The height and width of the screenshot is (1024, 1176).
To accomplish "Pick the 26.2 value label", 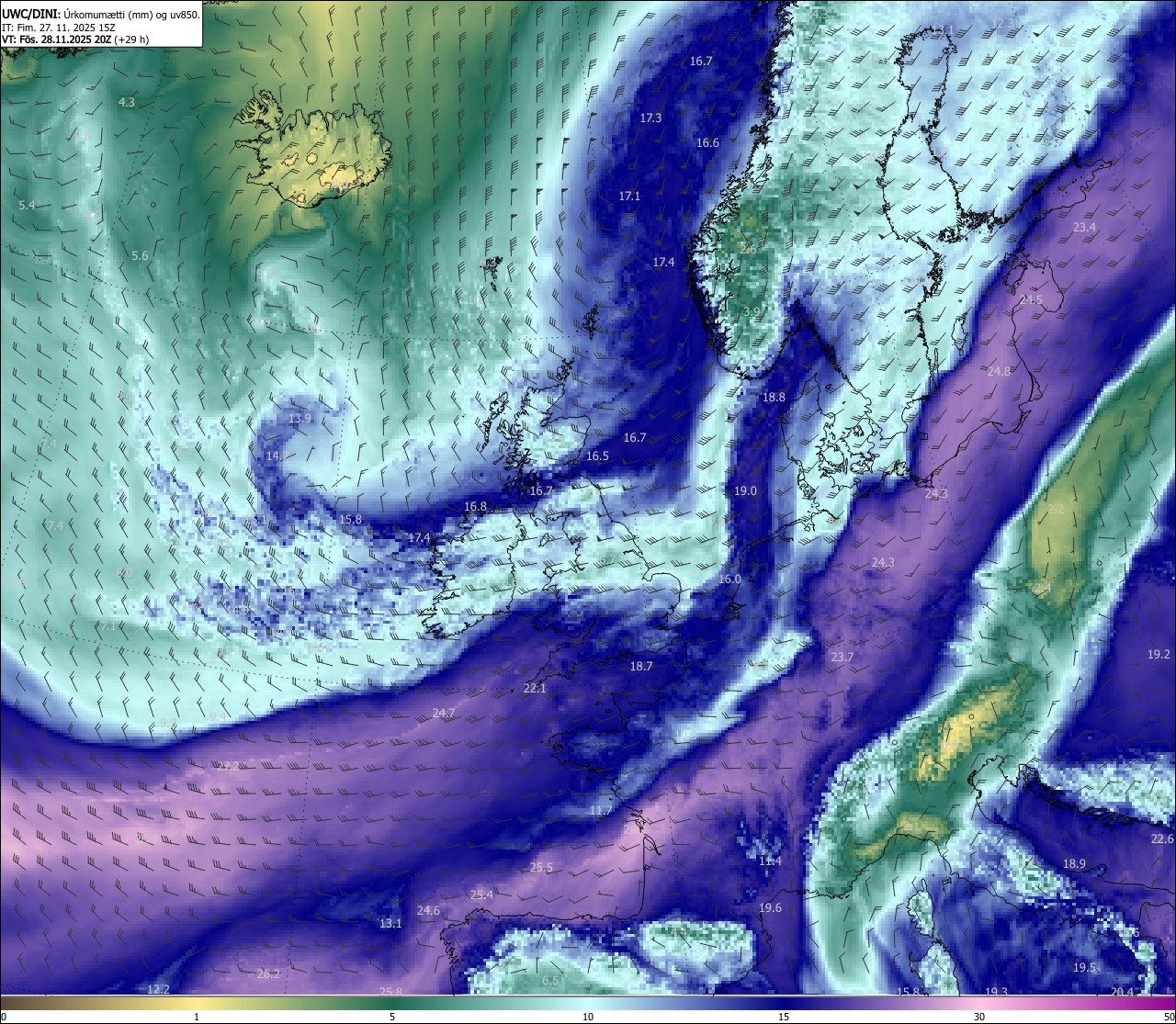I will pyautogui.click(x=268, y=974).
